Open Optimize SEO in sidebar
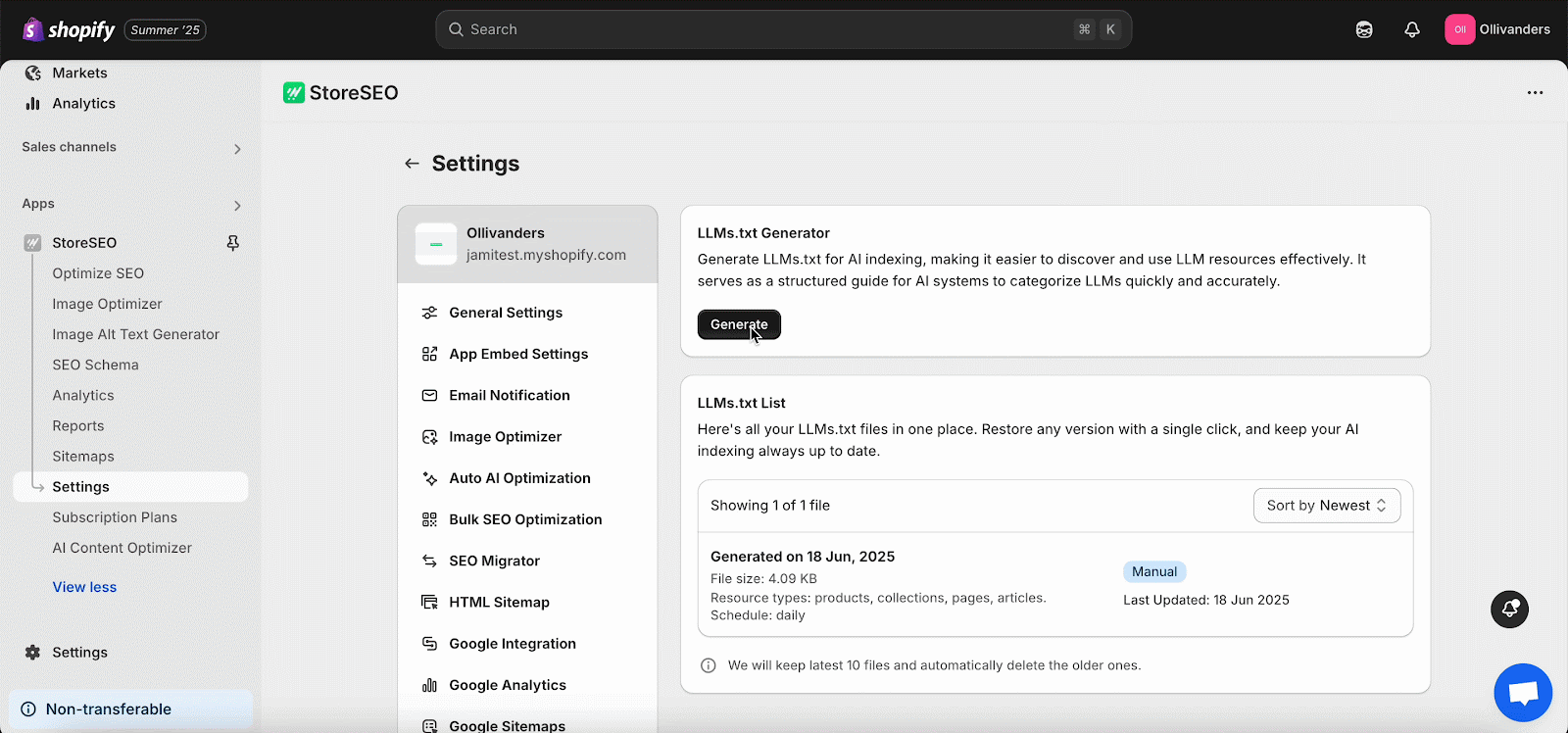Image resolution: width=1568 pixels, height=733 pixels. tap(98, 273)
